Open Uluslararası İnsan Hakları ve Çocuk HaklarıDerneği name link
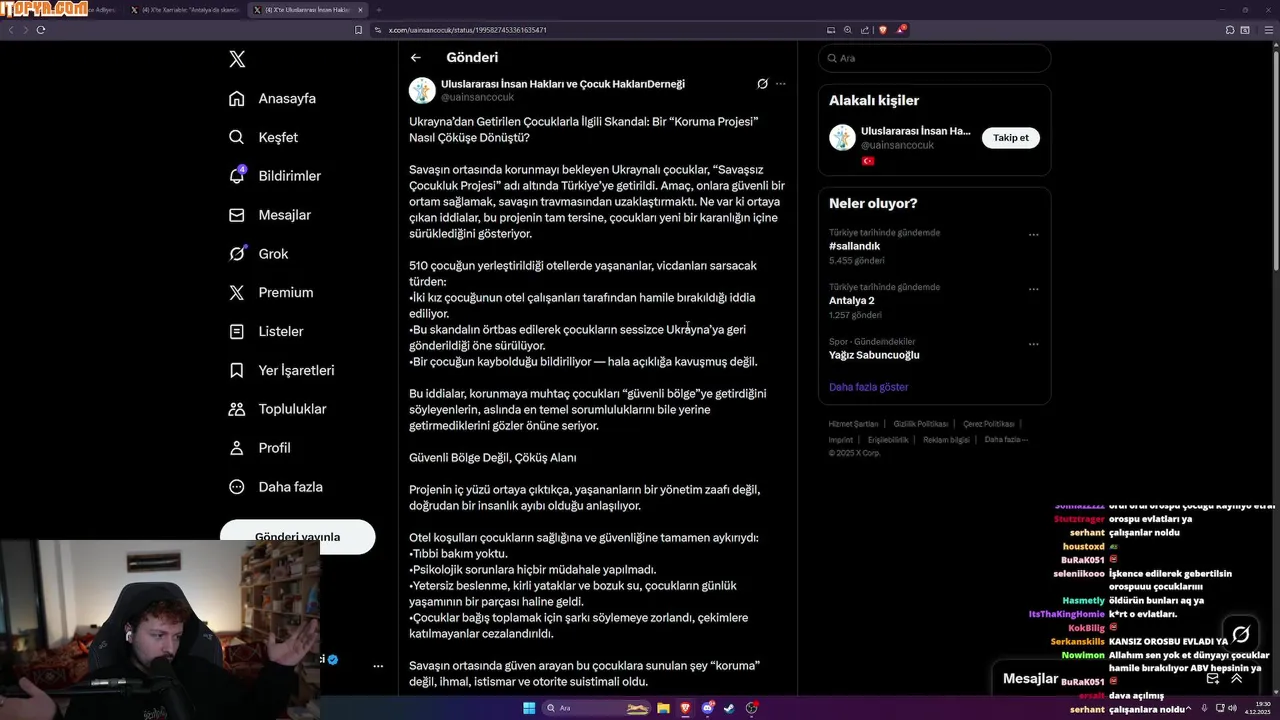Screen dimensions: 1280x720 click(563, 84)
